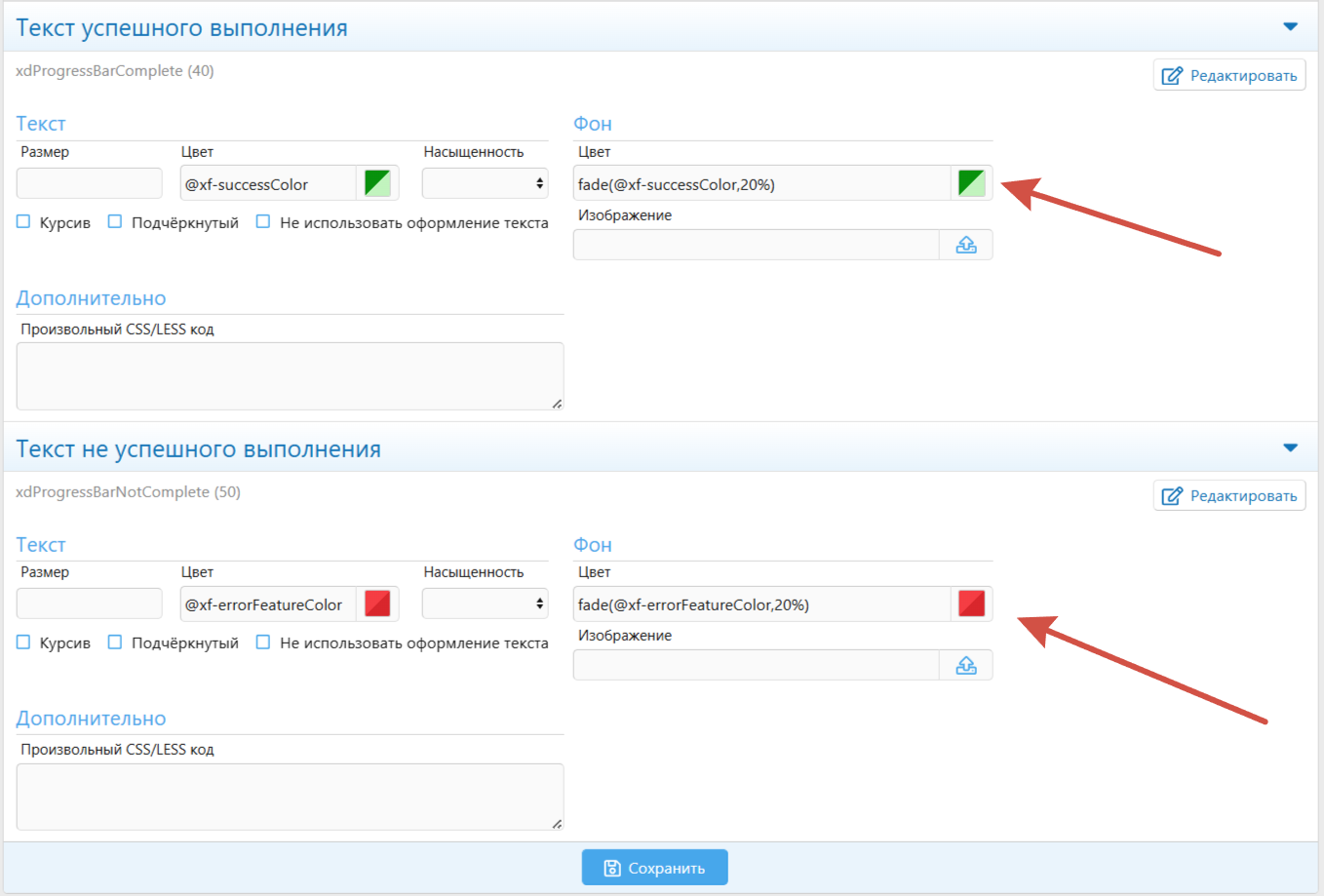Click Изображение field in xdProgressBarComplete

click(757, 245)
